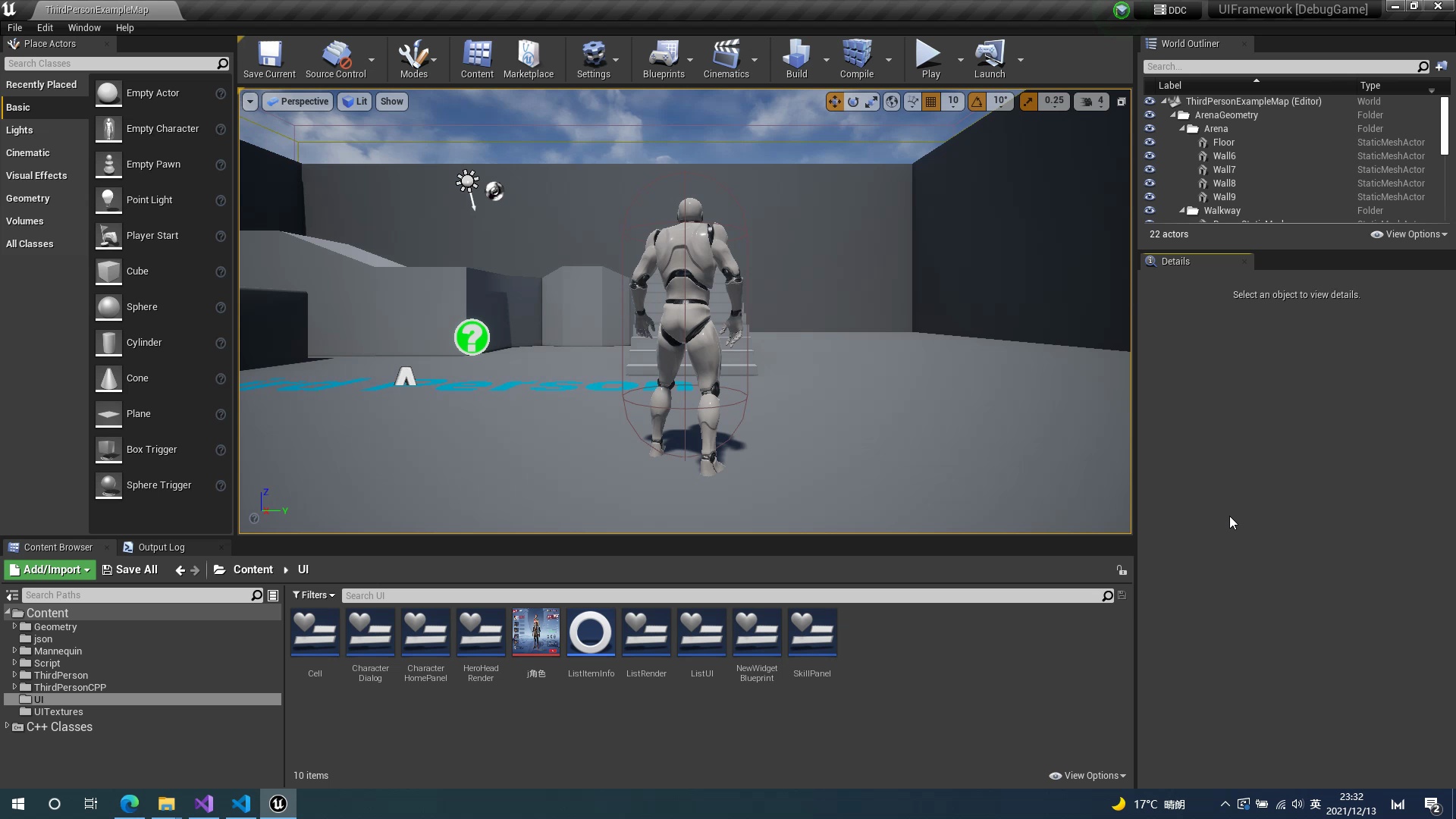Image resolution: width=1456 pixels, height=819 pixels.
Task: Toggle visibility of the ArenaGeometry folder
Action: coord(1150,115)
